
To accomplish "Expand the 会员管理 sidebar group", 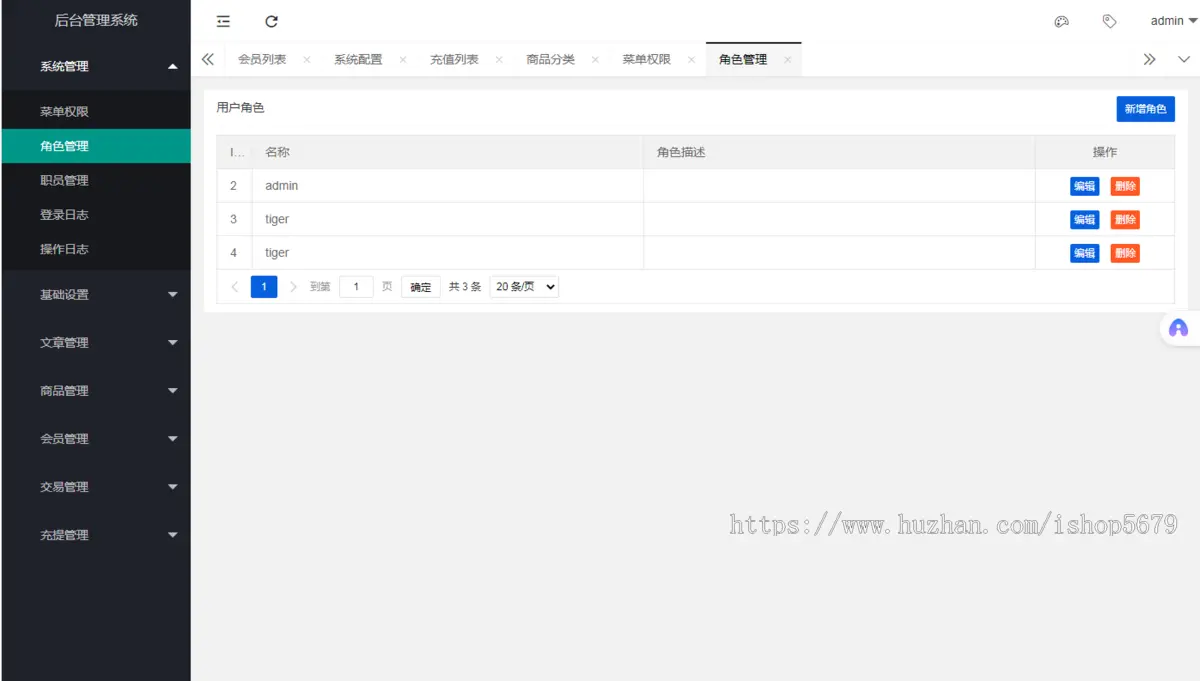I will coord(96,439).
